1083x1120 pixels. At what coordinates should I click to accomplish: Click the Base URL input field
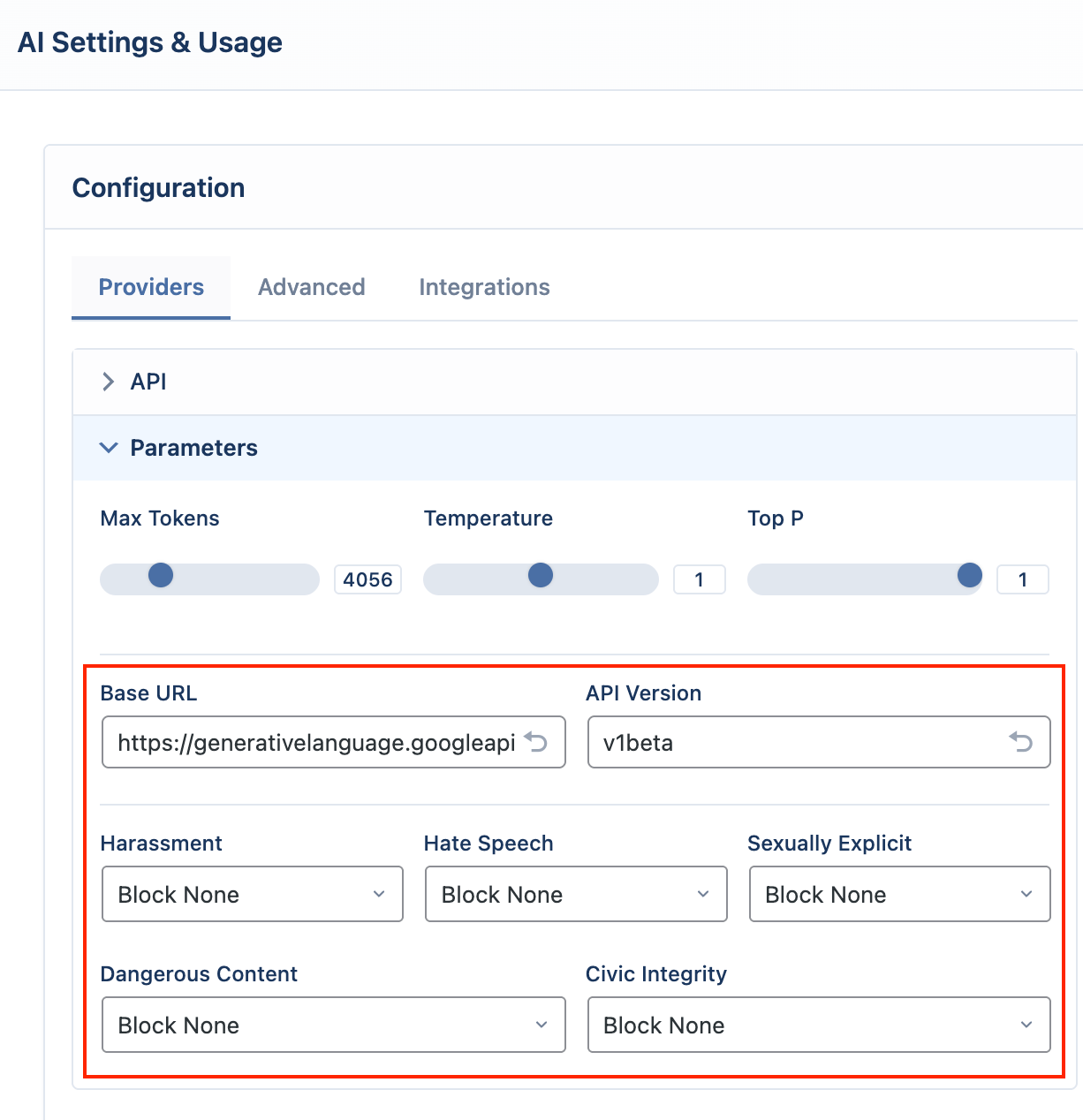tap(334, 742)
